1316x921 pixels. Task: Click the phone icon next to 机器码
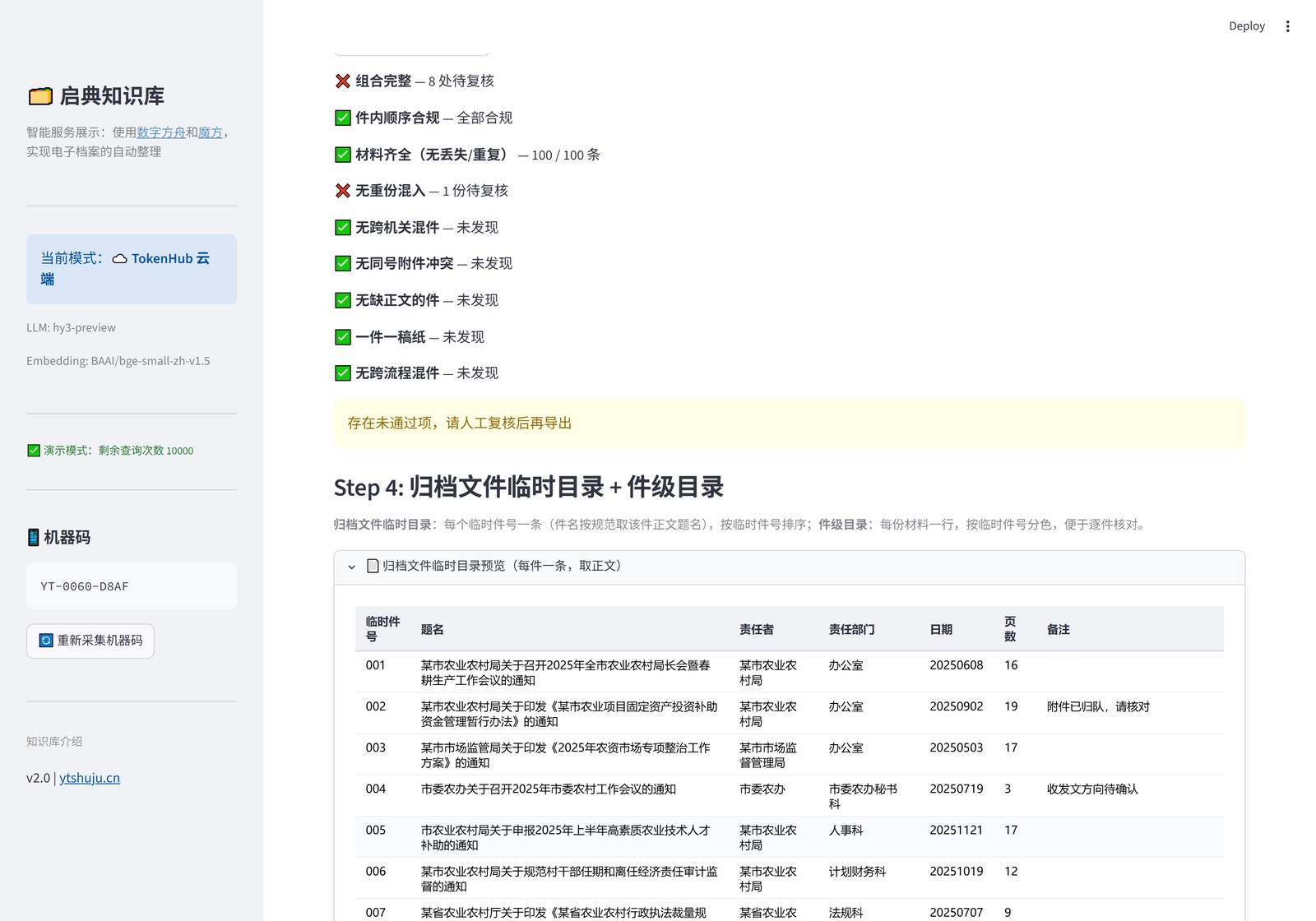tap(33, 537)
